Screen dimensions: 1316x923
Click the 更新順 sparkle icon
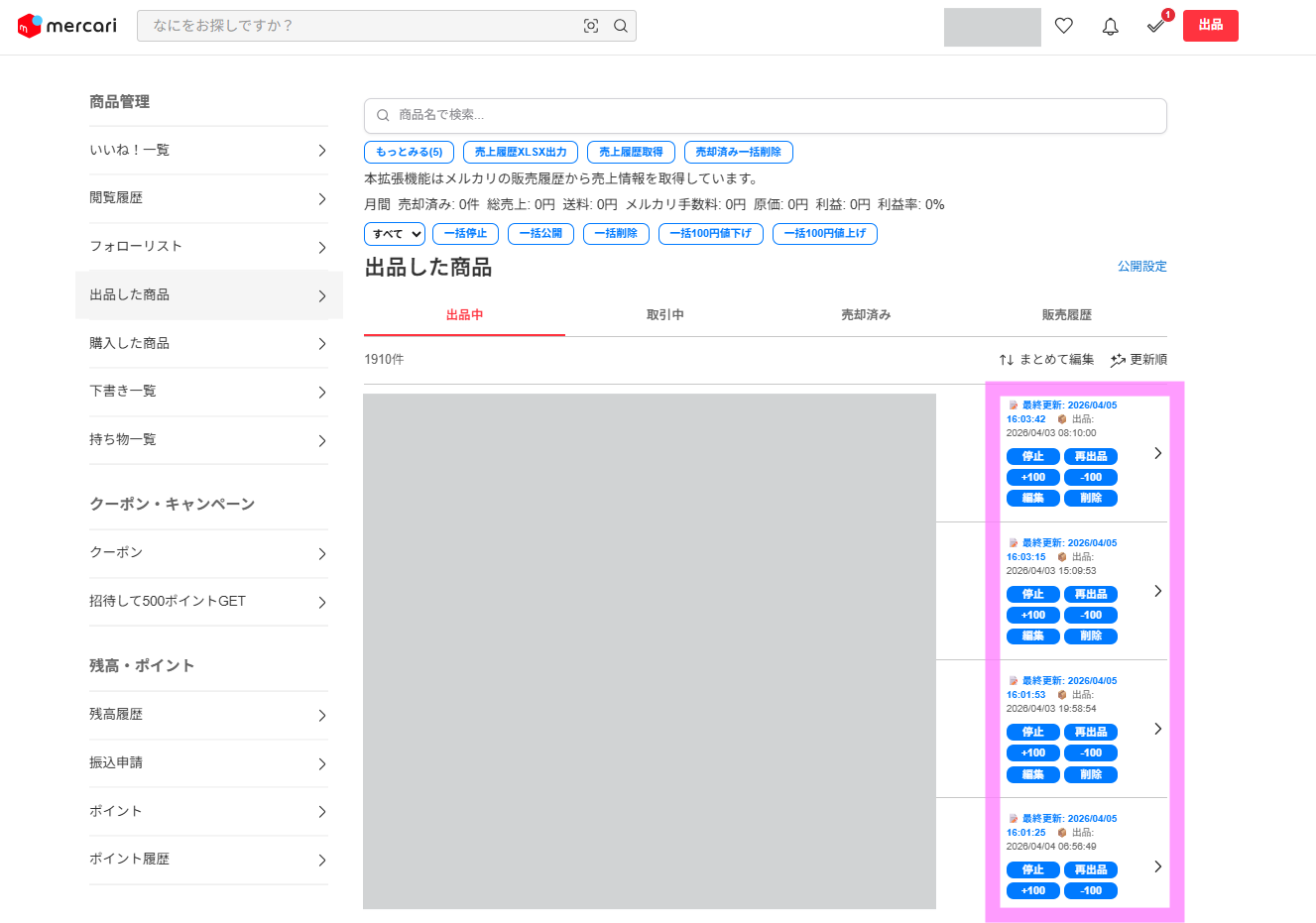point(1118,360)
